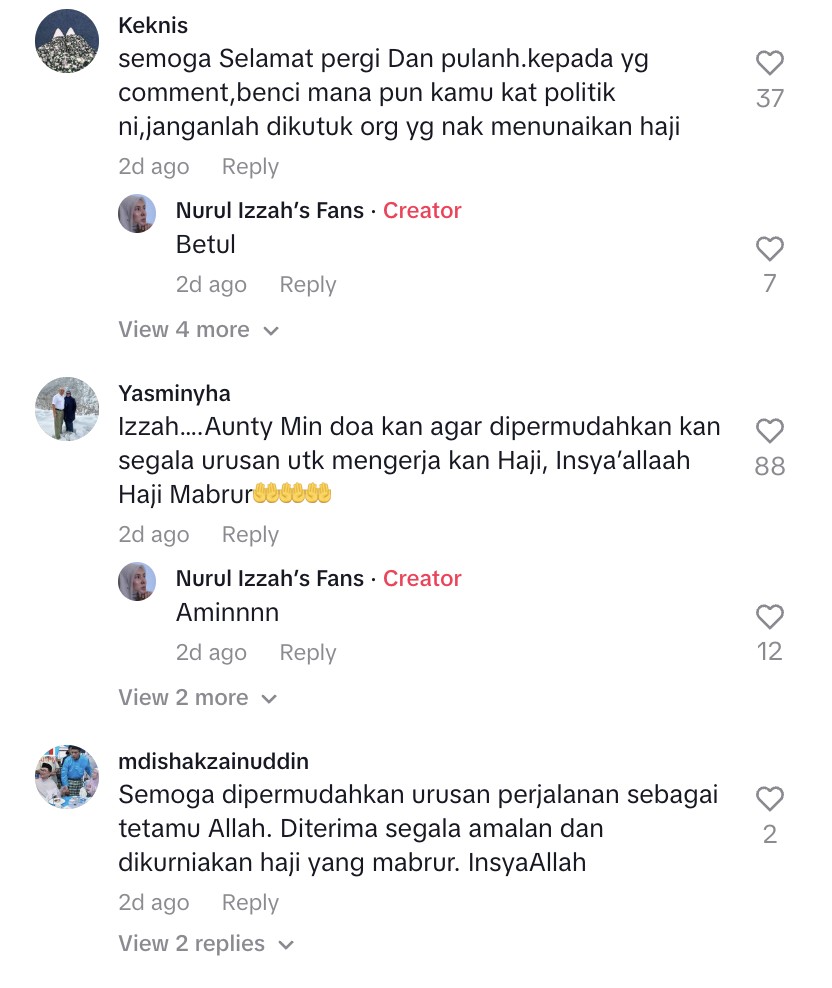Tap the heart on Yasminyha's comment
This screenshot has height=988, width=832.
[x=770, y=431]
